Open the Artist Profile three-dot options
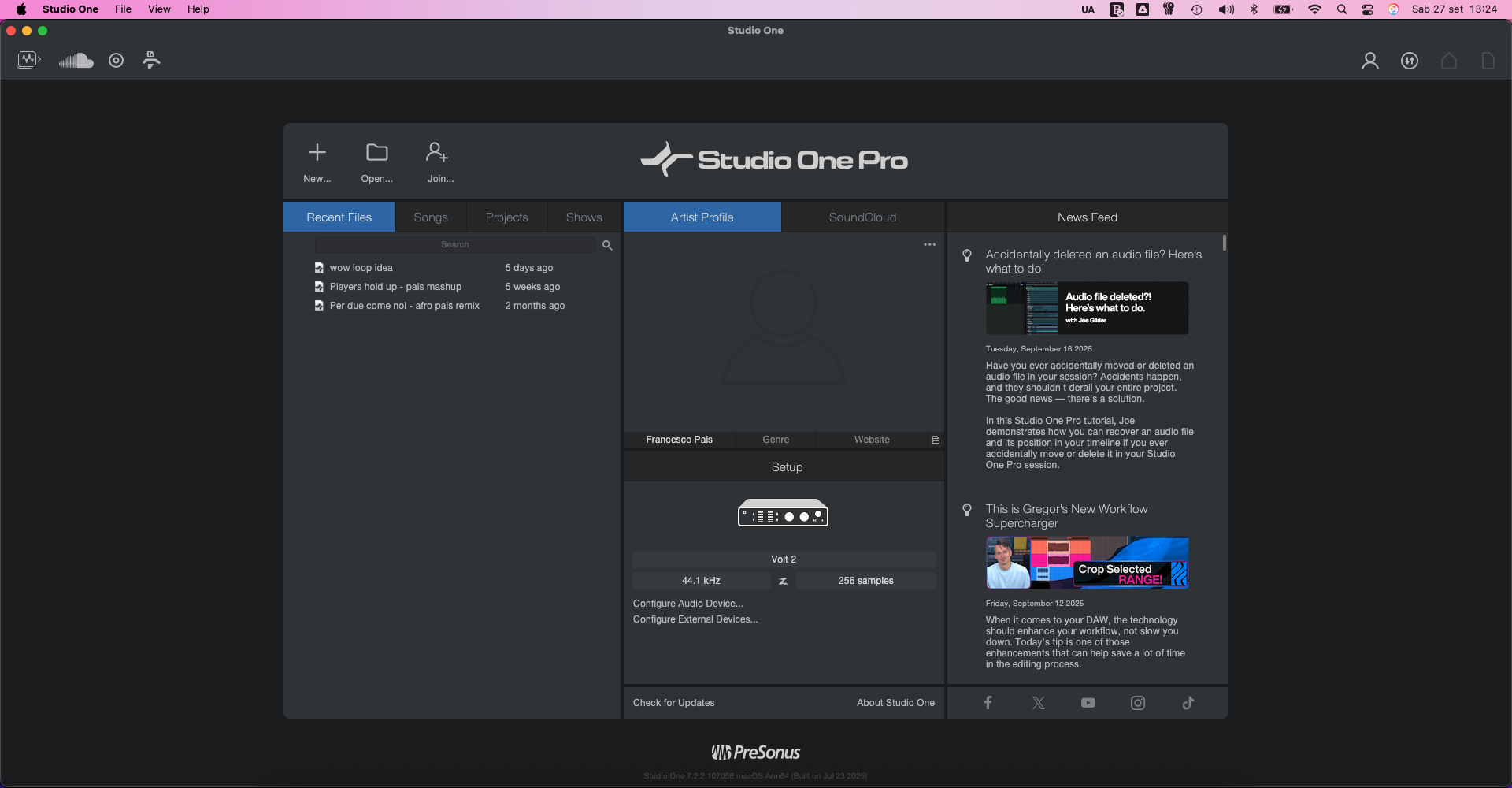This screenshot has height=788, width=1512. click(930, 244)
